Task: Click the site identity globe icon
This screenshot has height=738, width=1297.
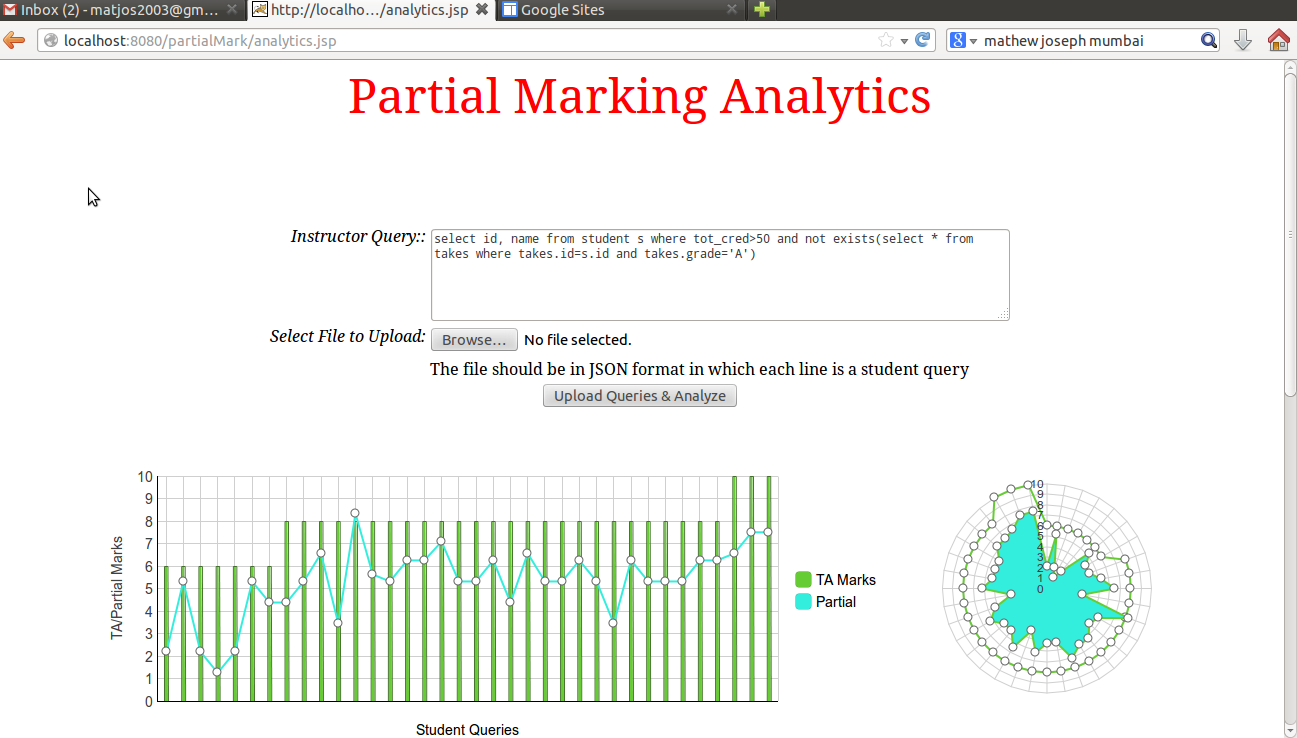Action: click(51, 41)
